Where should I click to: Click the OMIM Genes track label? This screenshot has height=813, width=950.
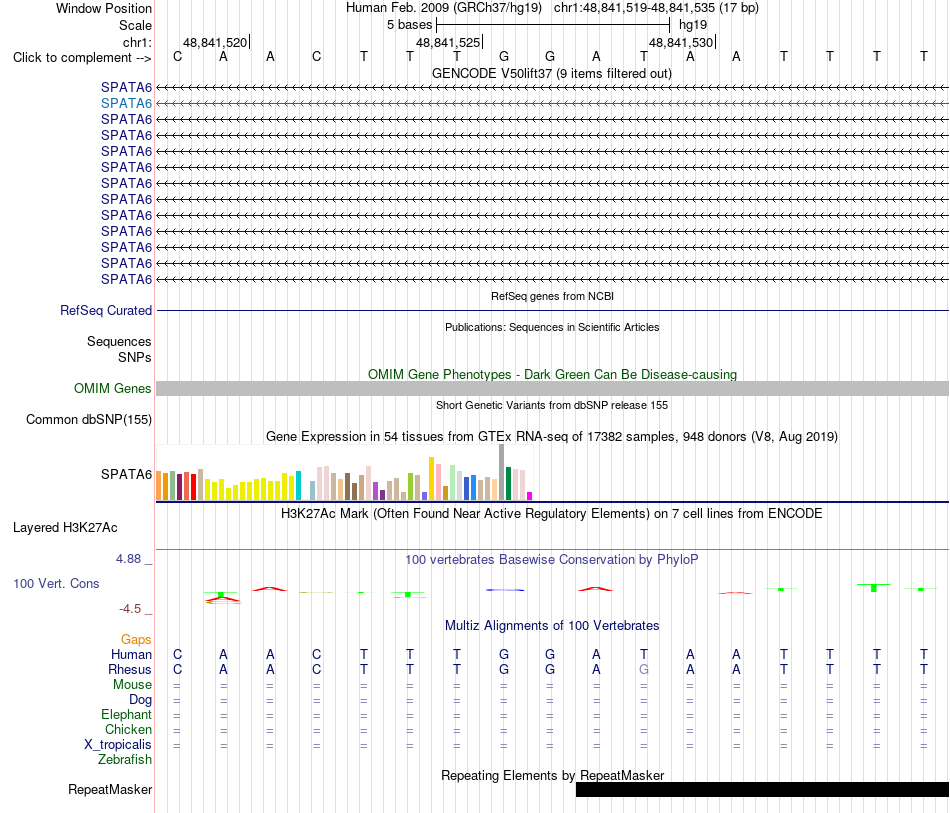[x=112, y=388]
